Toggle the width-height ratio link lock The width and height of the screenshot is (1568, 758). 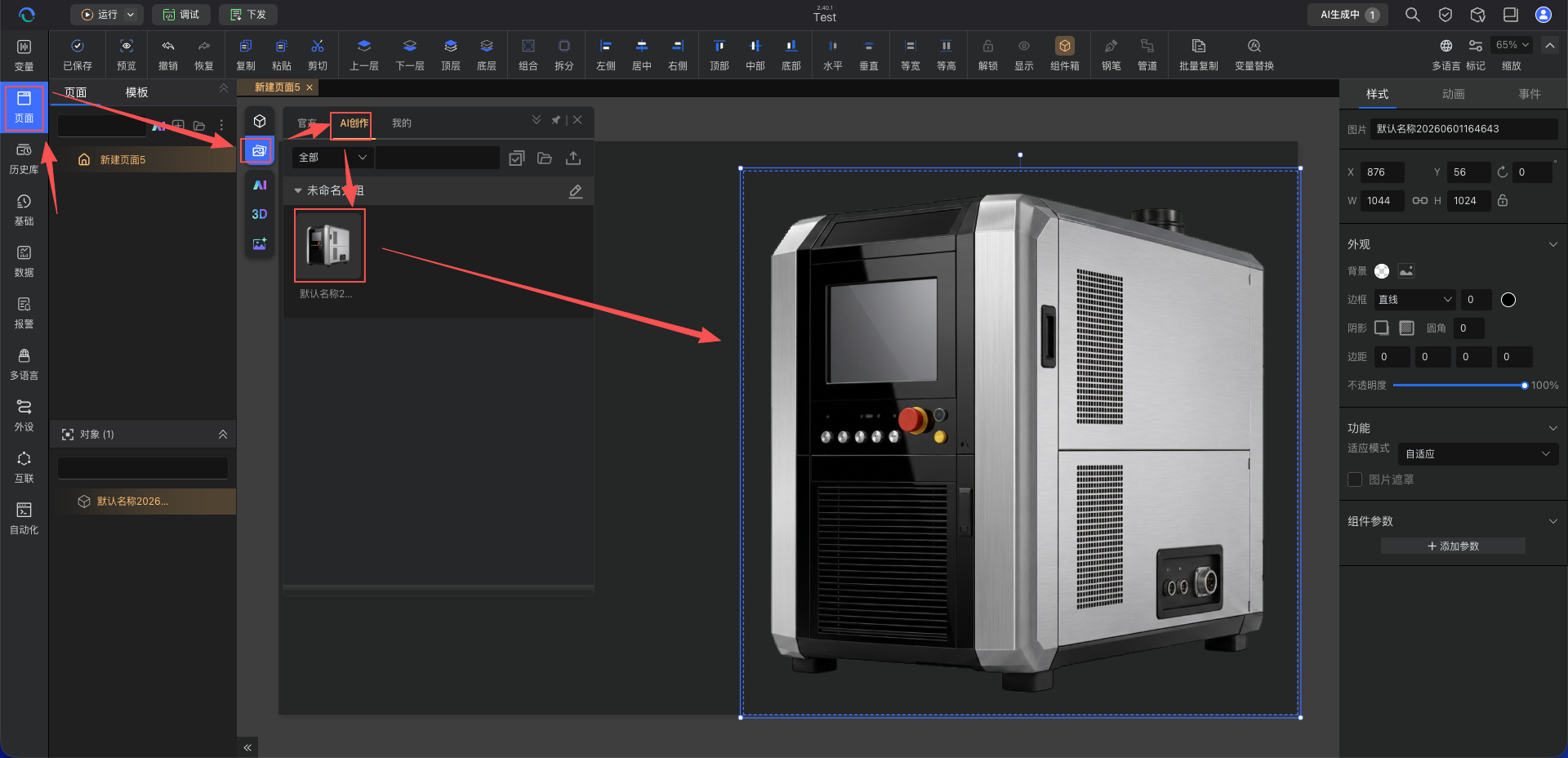tap(1420, 201)
